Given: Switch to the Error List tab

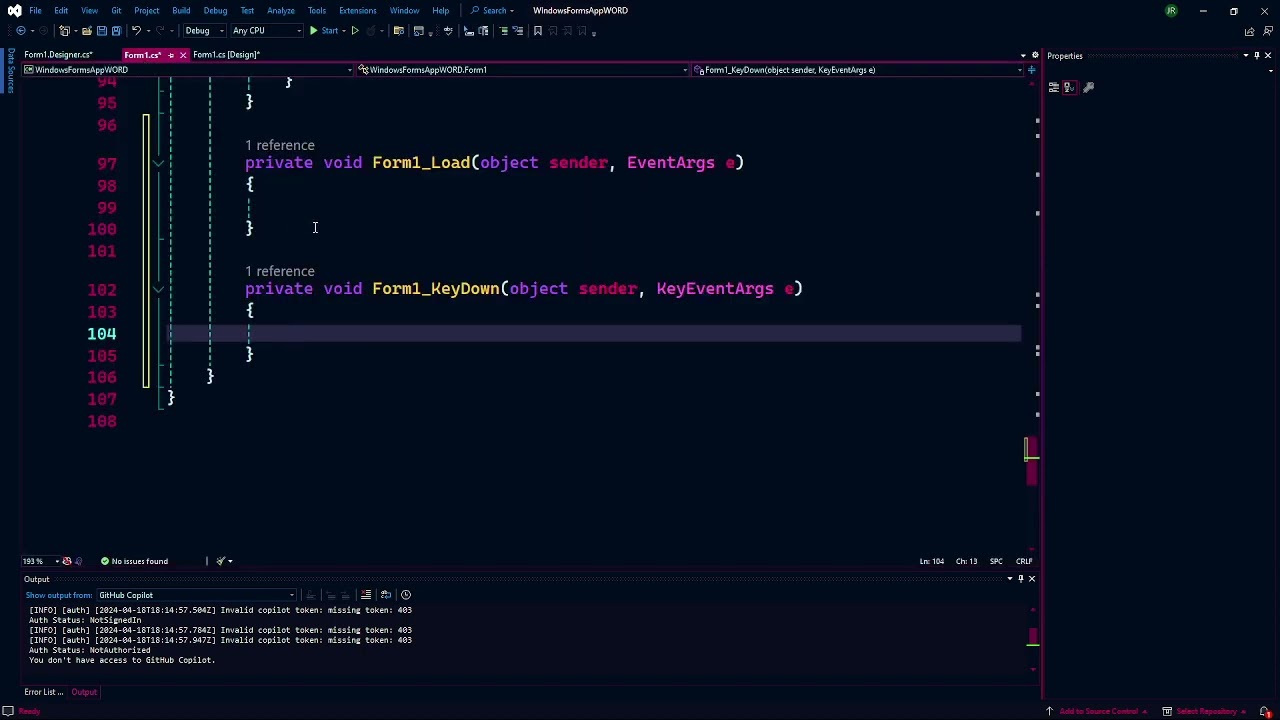Looking at the screenshot, I should (44, 692).
